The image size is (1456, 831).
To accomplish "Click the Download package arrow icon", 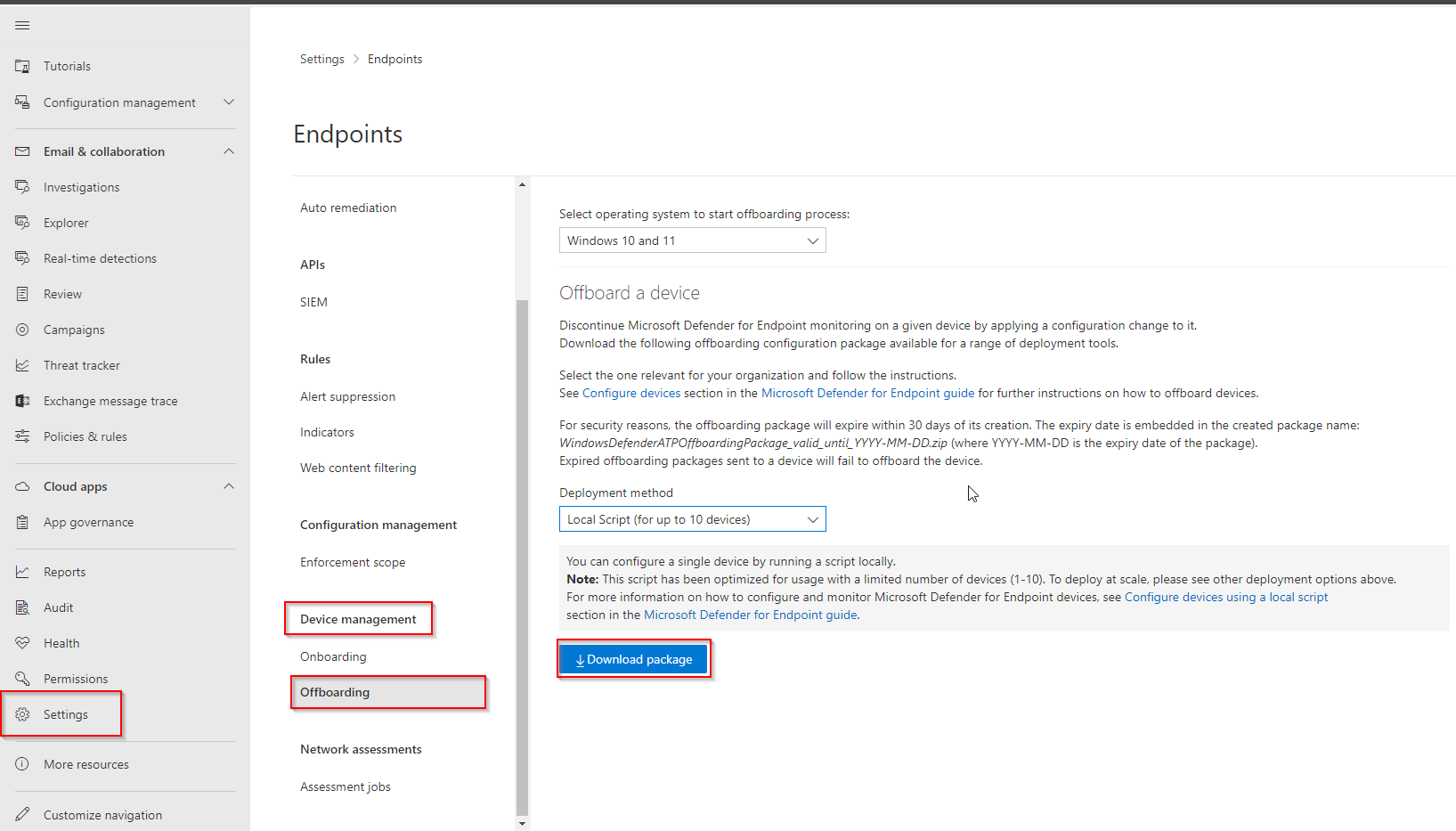I will coord(581,660).
